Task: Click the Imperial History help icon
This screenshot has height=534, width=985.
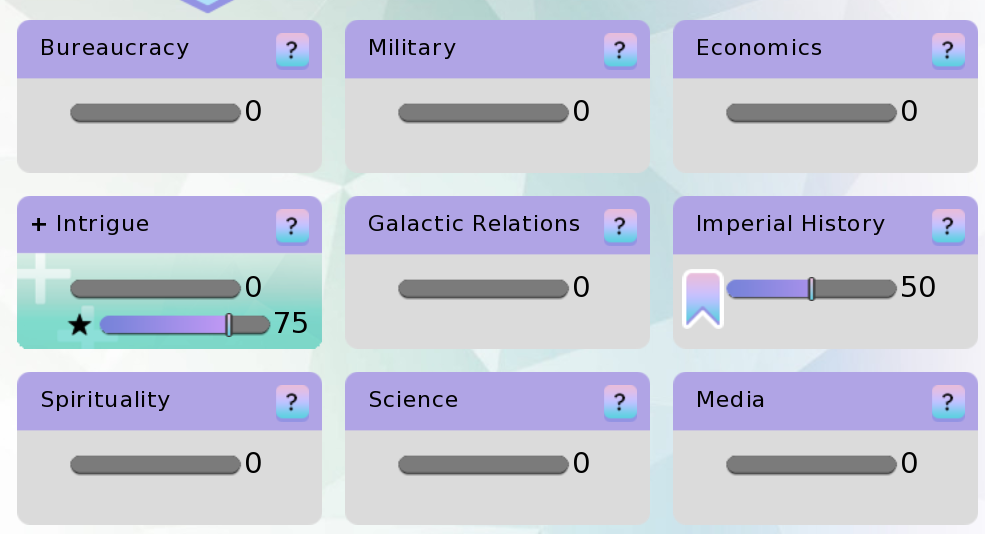Action: [x=948, y=226]
